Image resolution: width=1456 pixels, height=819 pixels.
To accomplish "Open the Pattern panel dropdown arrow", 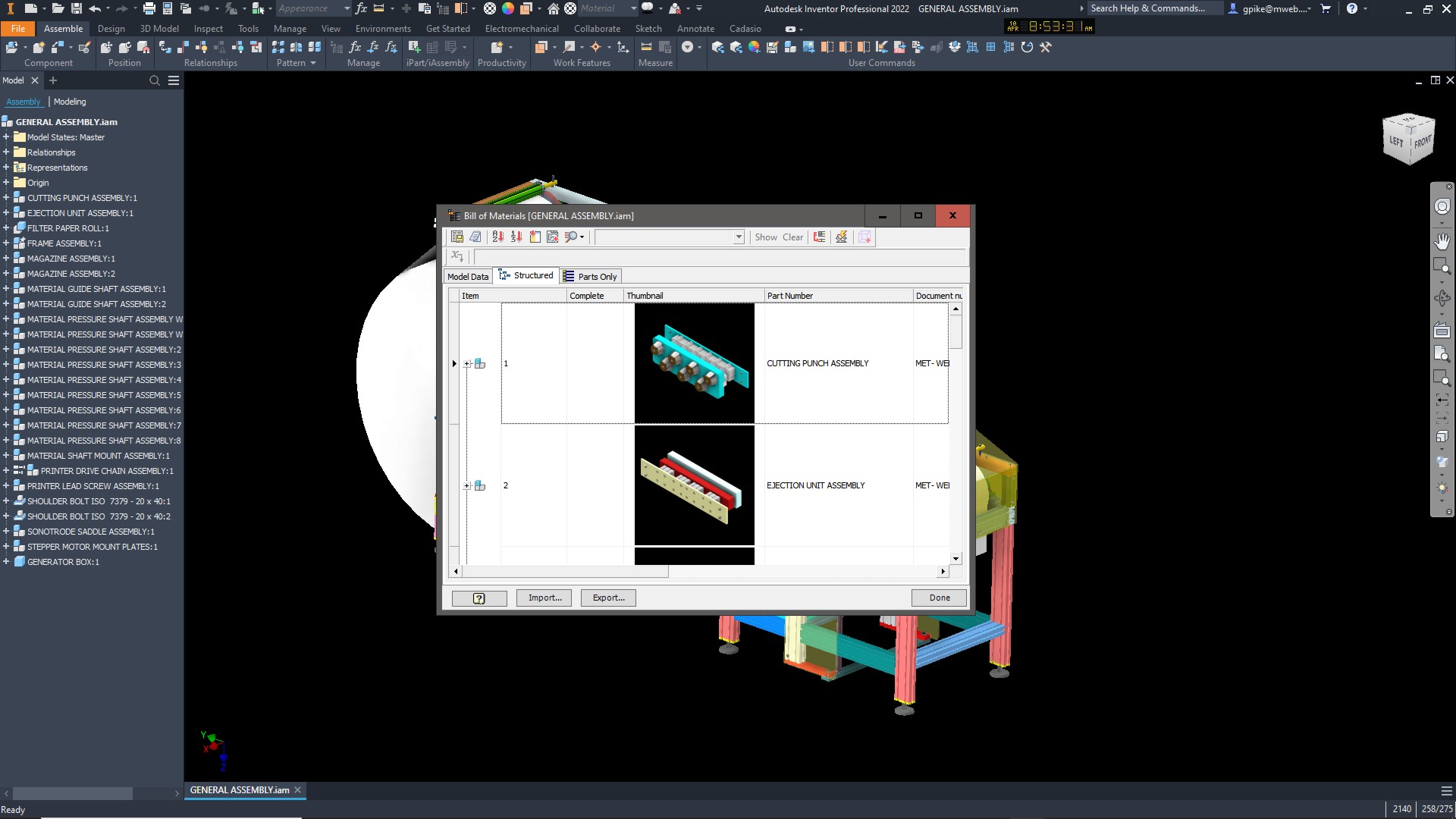I will pos(312,63).
